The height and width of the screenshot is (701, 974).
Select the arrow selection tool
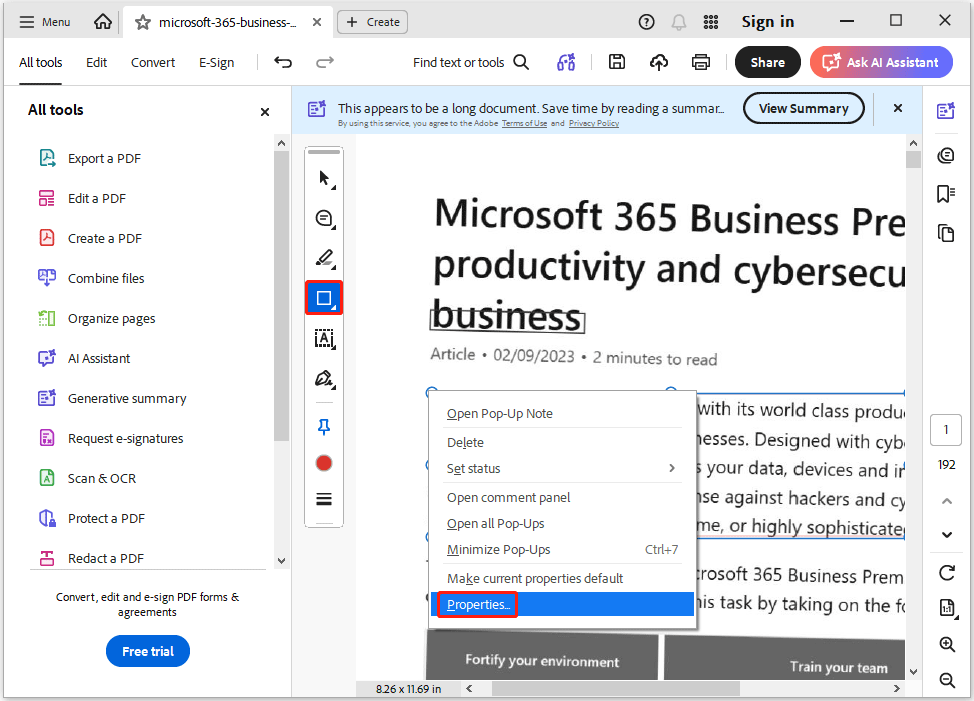click(324, 179)
